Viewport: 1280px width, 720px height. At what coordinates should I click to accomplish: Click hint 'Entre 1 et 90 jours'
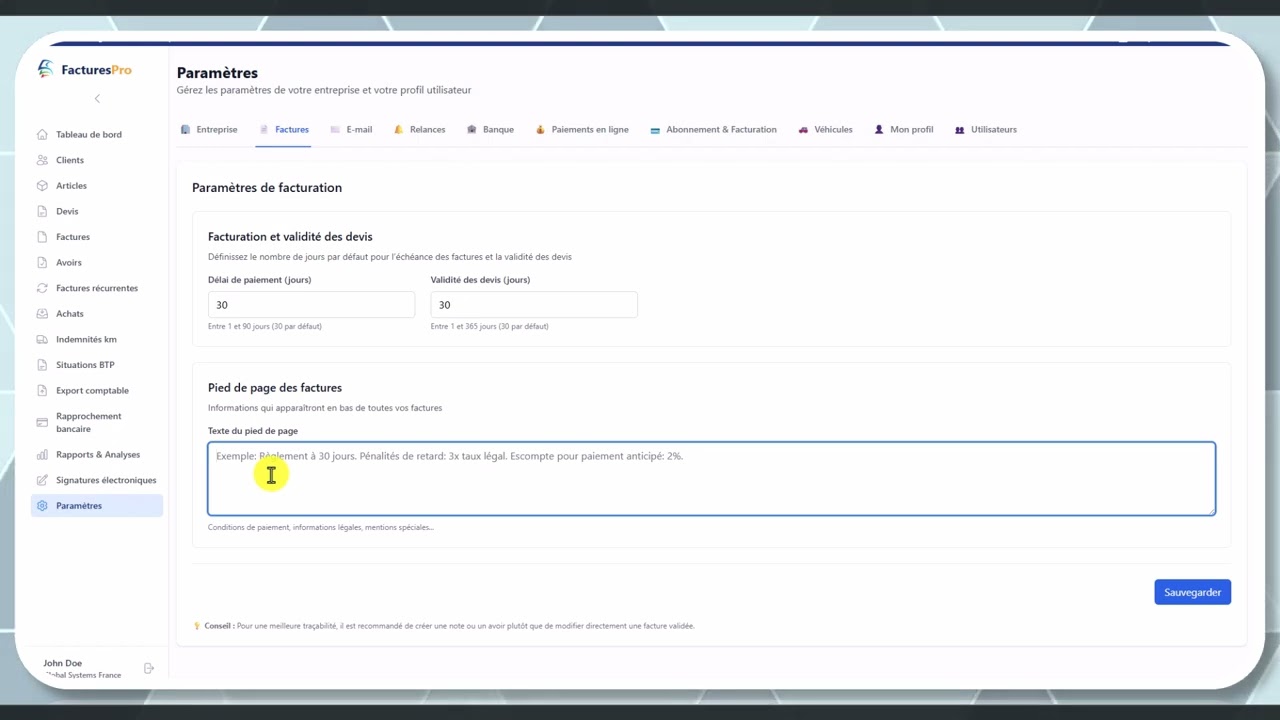pos(265,327)
